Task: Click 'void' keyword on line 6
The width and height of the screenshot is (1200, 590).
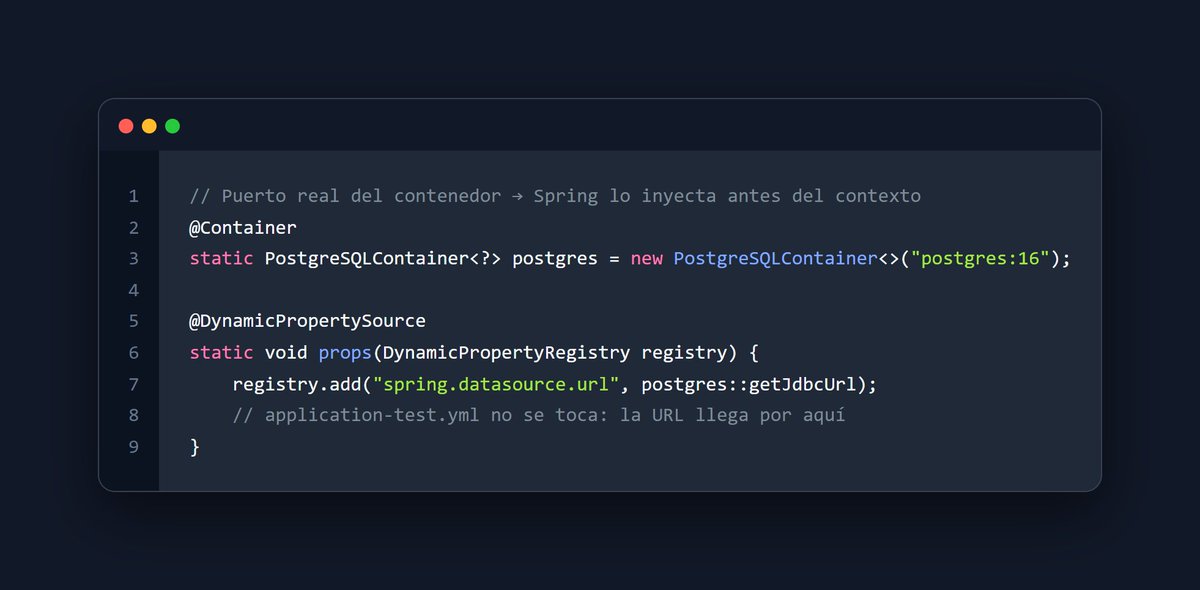Action: point(286,352)
